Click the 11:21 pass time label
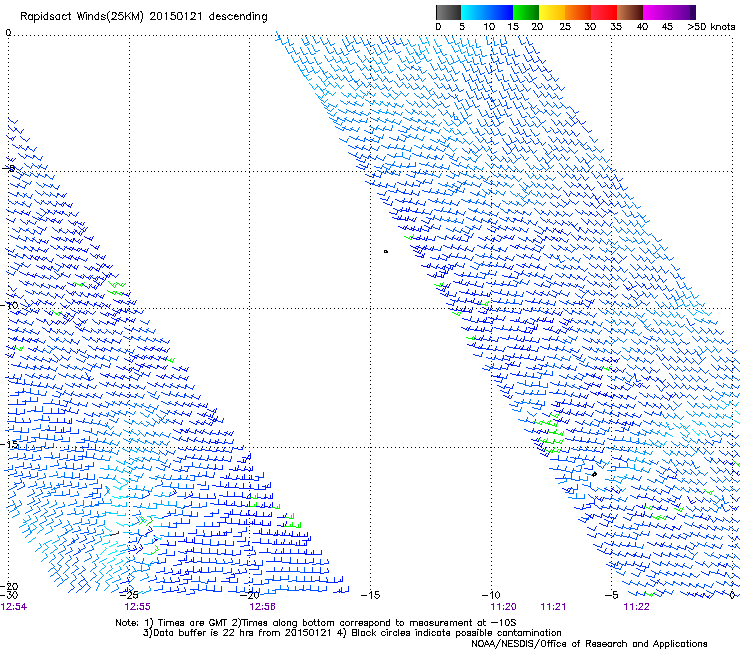Viewport: 740px width, 650px height. coord(553,607)
